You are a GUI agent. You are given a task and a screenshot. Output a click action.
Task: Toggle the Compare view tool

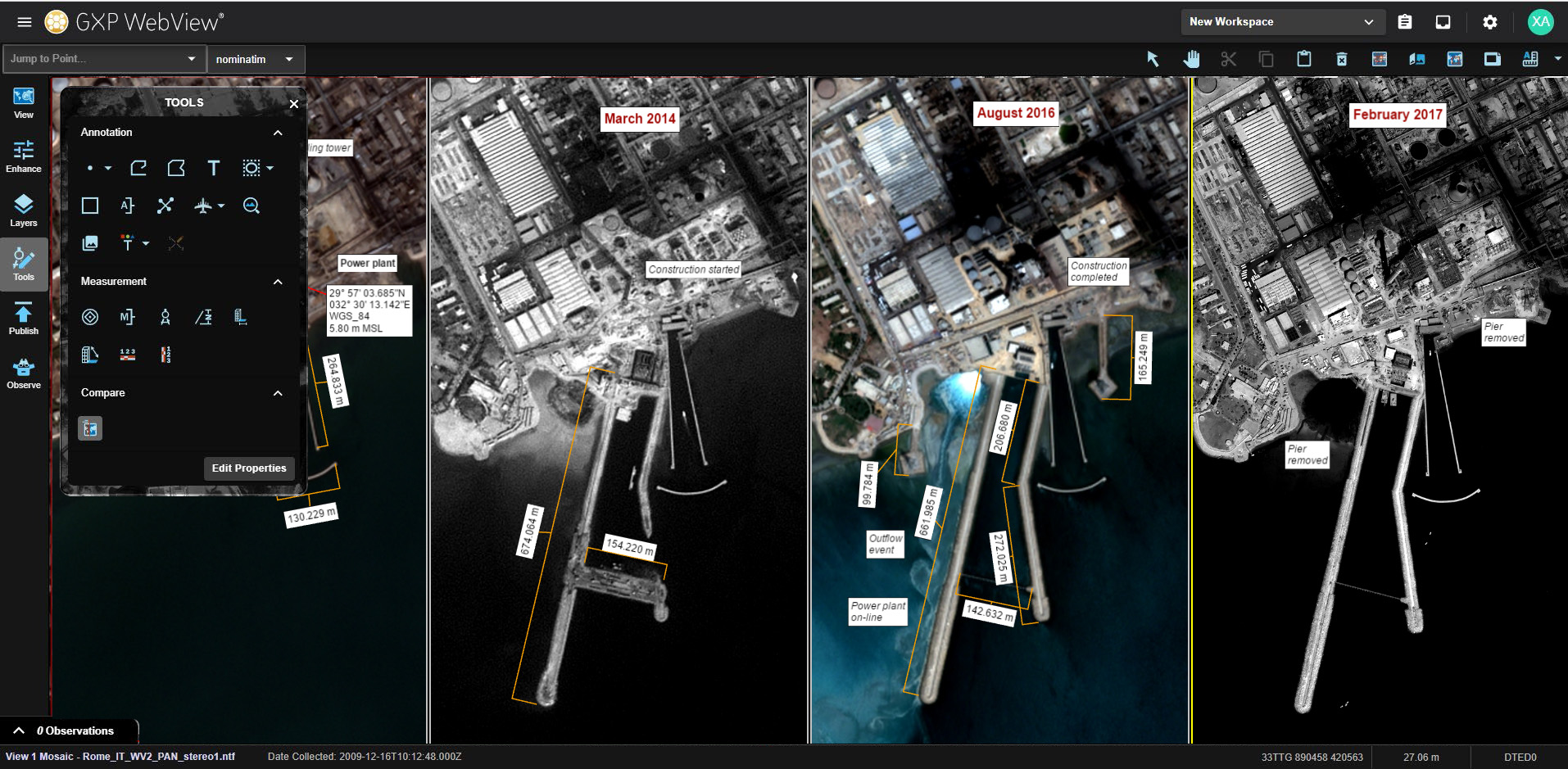[x=90, y=428]
